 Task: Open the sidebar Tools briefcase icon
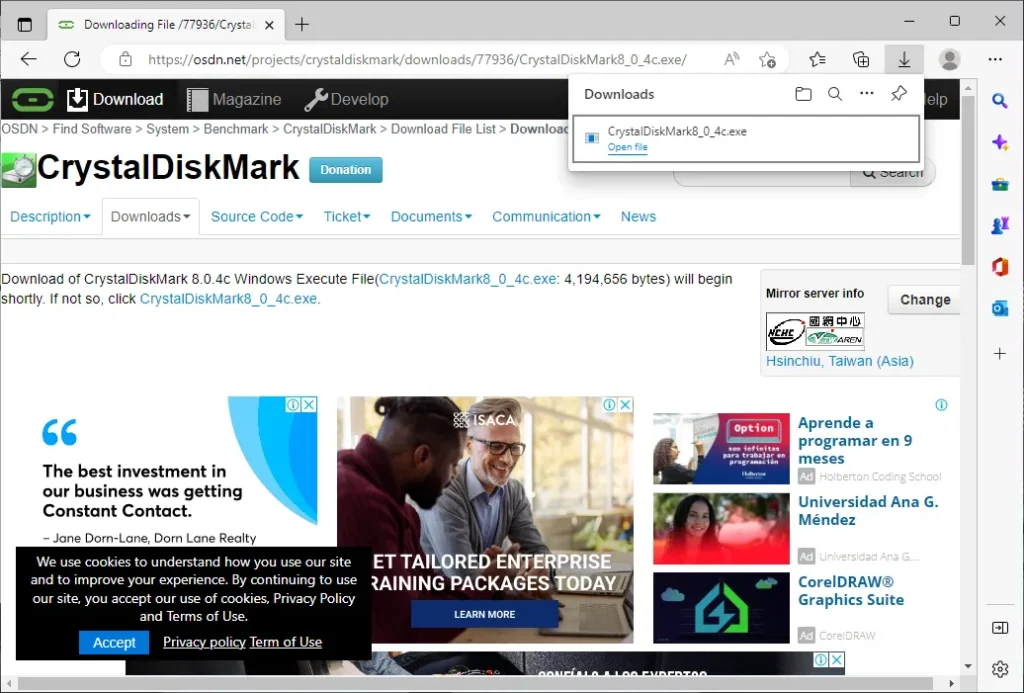(999, 185)
